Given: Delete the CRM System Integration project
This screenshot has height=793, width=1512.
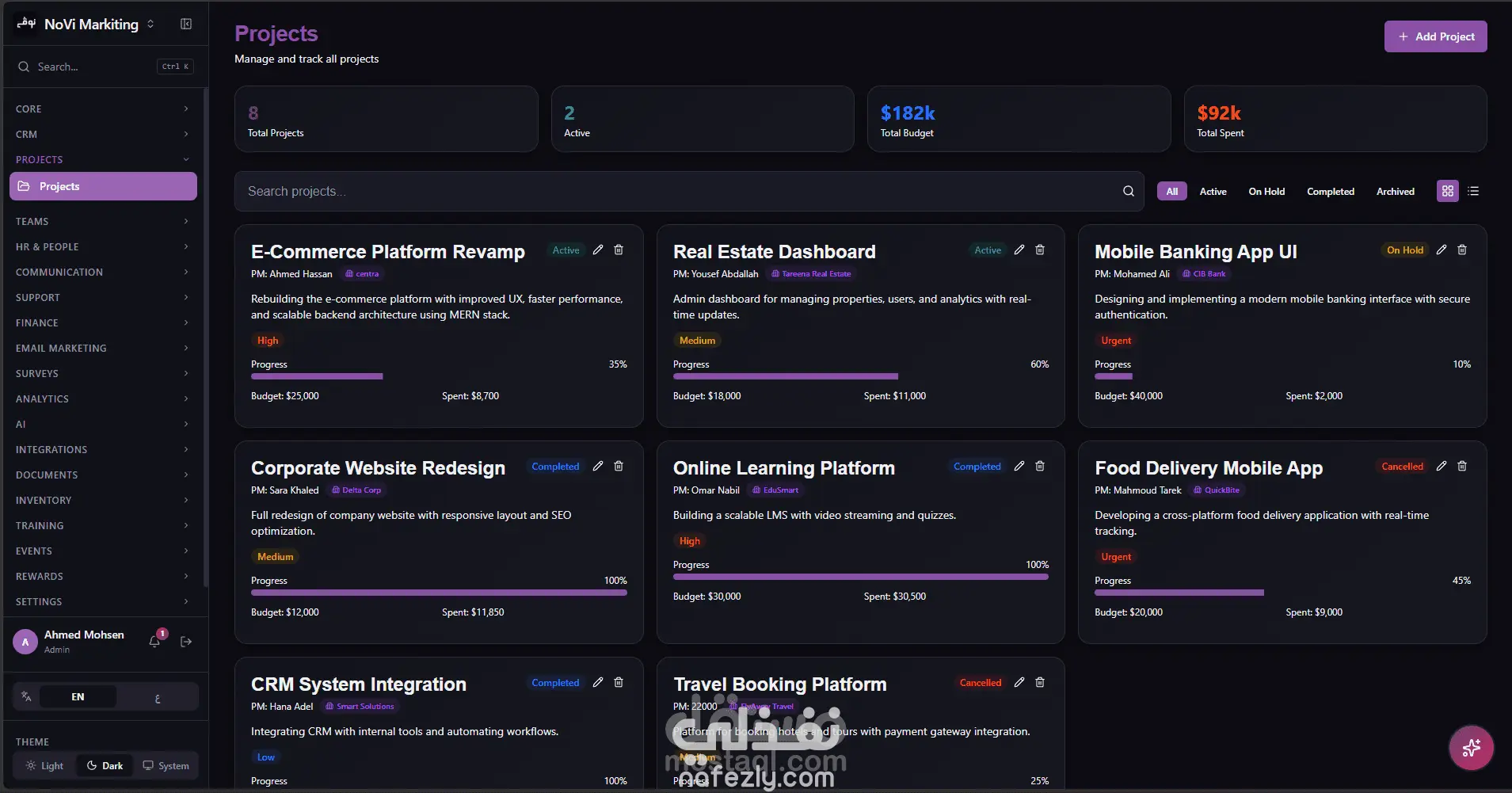Looking at the screenshot, I should click(x=619, y=682).
